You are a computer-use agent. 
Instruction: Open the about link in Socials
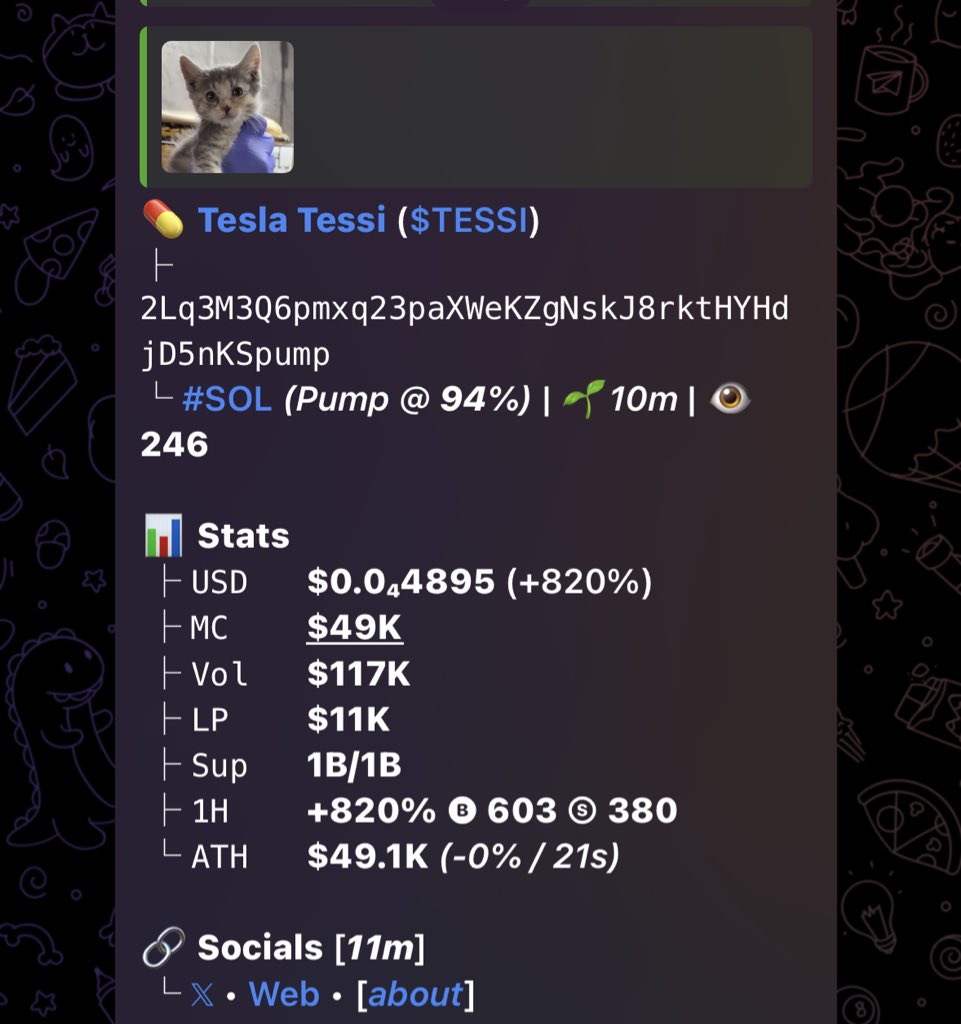tap(415, 995)
